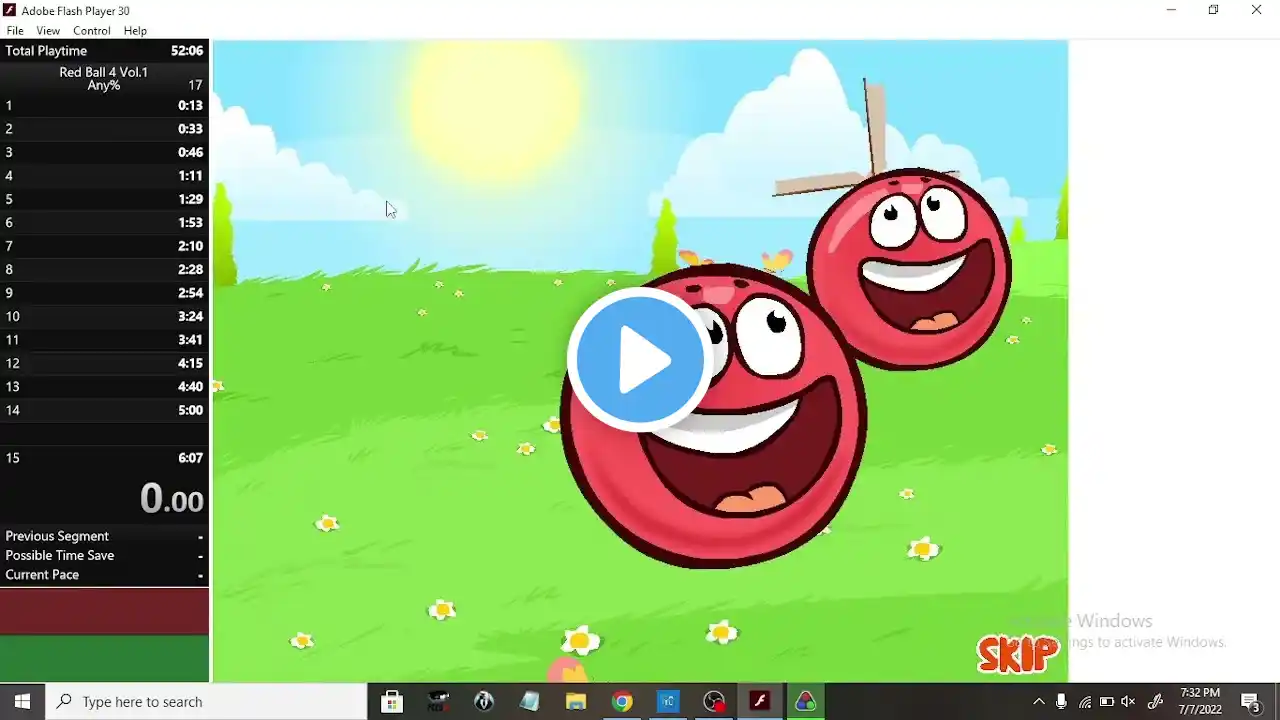Open the notification center icon

[1250, 701]
